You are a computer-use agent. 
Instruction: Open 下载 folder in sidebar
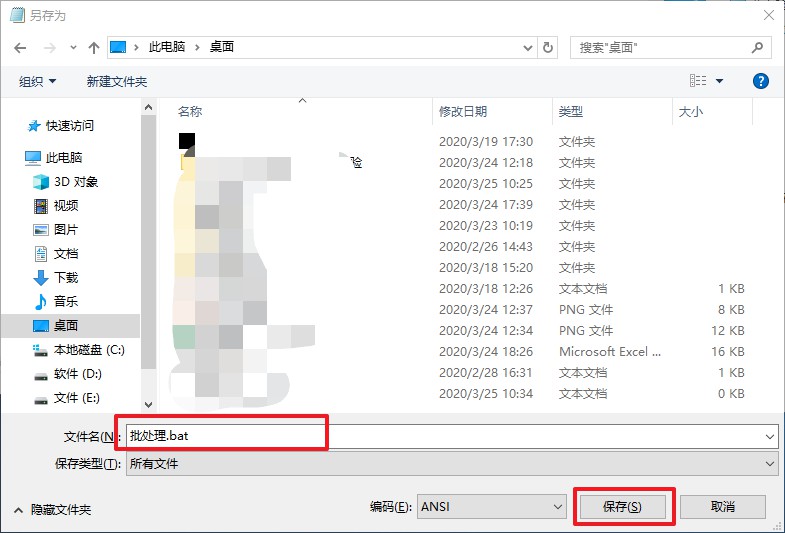click(x=56, y=278)
